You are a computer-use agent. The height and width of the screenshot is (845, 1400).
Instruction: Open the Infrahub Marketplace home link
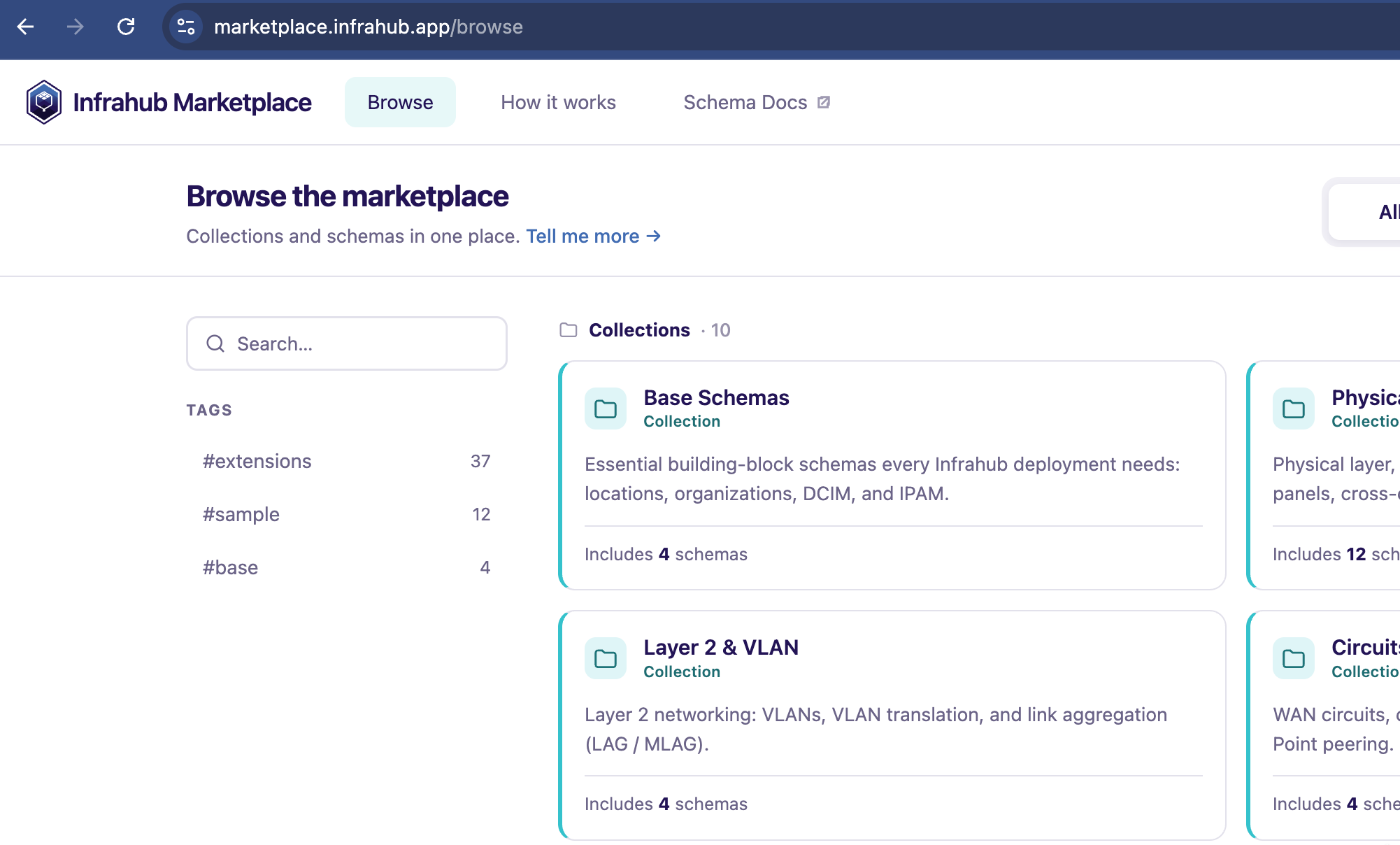pyautogui.click(x=169, y=102)
